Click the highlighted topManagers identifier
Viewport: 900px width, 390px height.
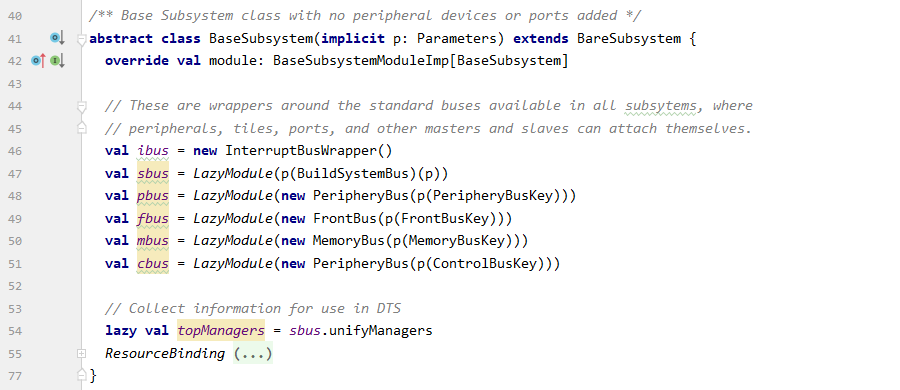pos(221,330)
